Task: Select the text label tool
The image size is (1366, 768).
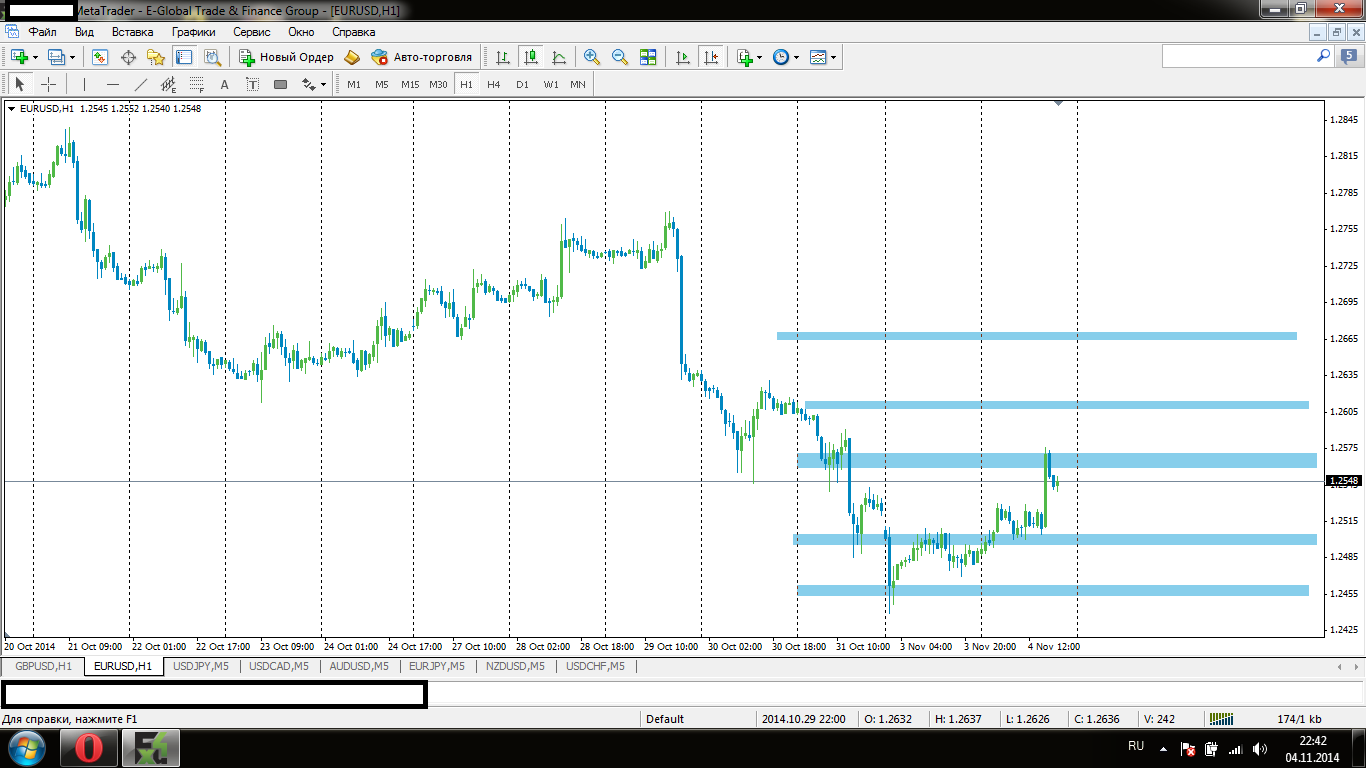Action: 252,84
